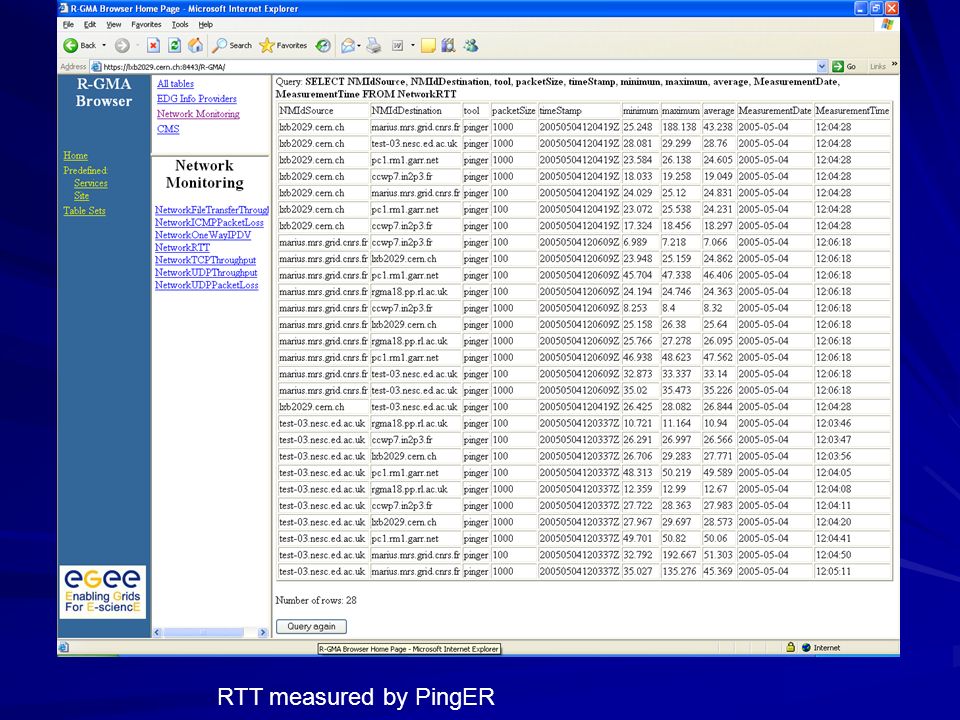The width and height of the screenshot is (960, 720).
Task: Click the maximum value 192.667 cell
Action: 680,555
